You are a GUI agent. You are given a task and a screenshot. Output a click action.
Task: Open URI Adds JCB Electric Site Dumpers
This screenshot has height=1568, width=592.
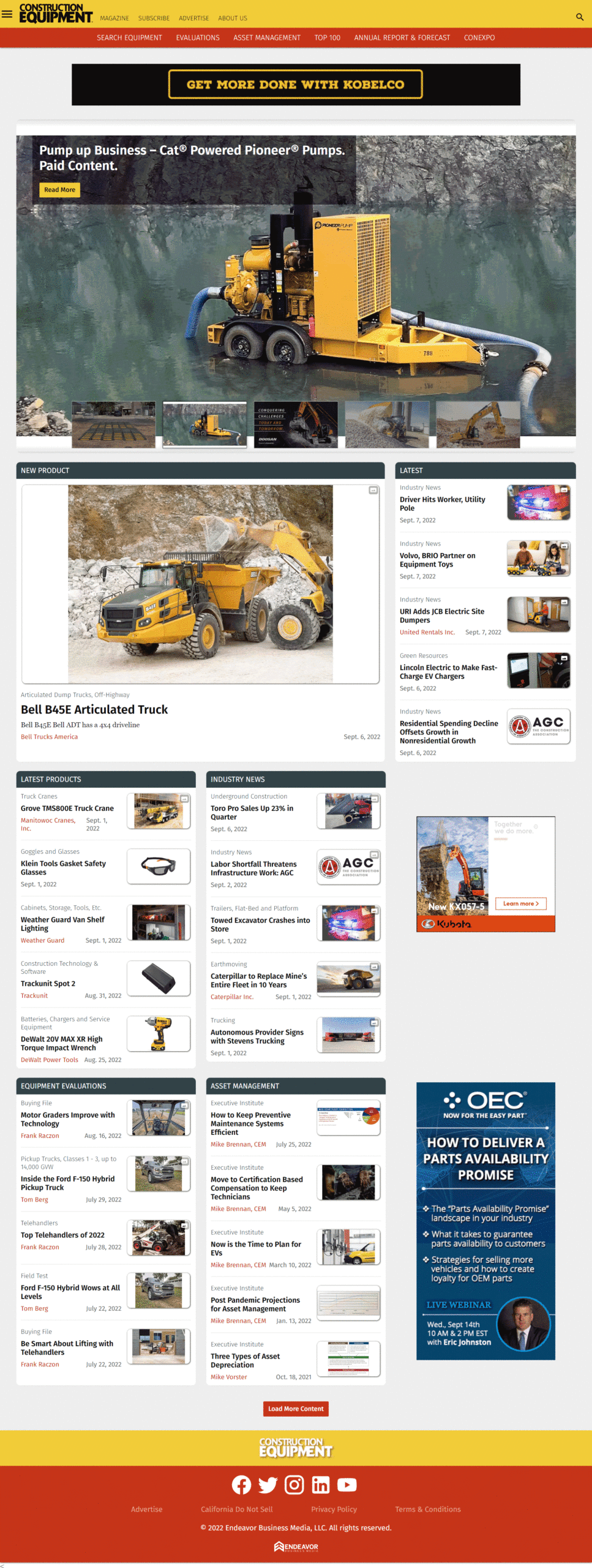[x=442, y=616]
